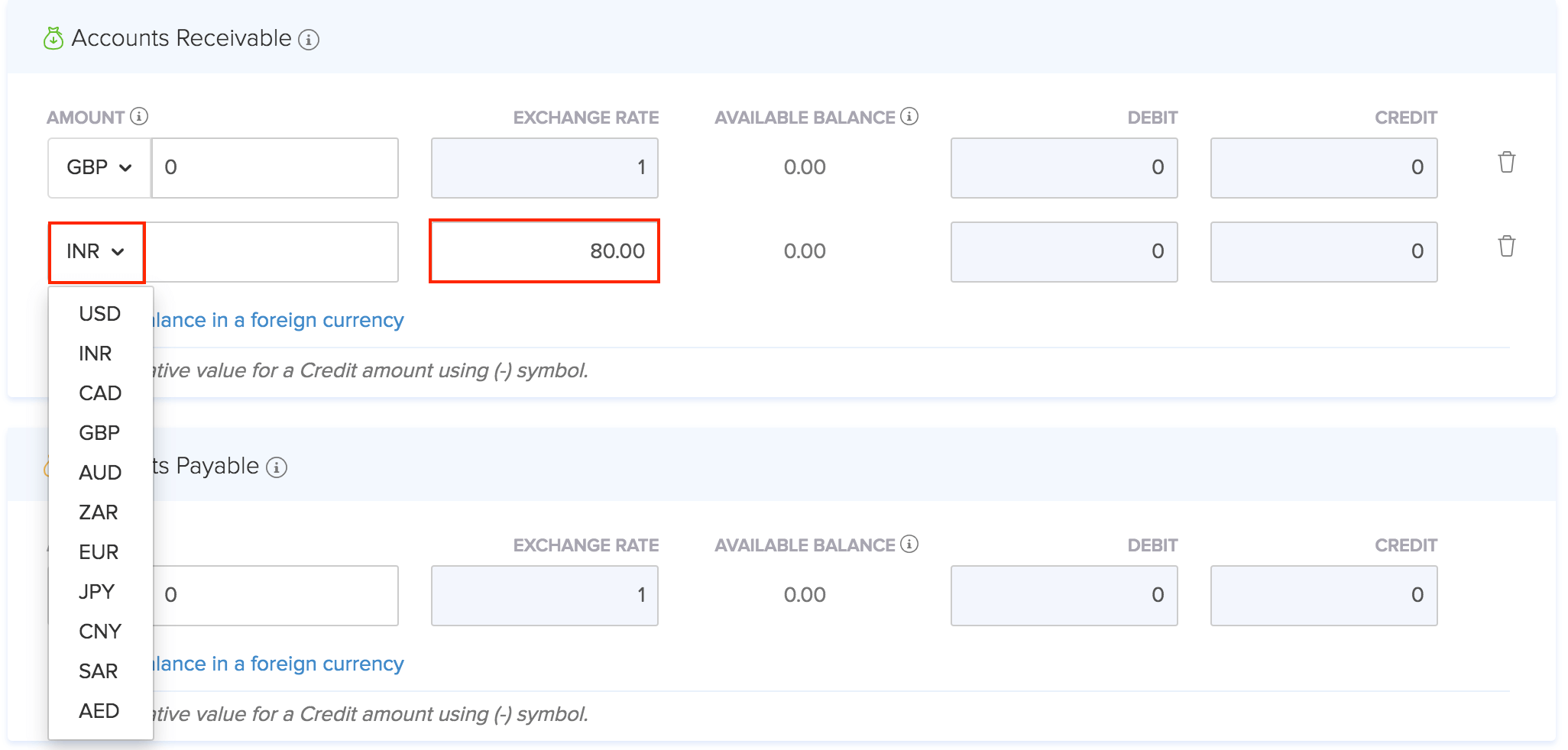The image size is (1568, 750).
Task: Pick EUR from the currency options
Action: [99, 552]
